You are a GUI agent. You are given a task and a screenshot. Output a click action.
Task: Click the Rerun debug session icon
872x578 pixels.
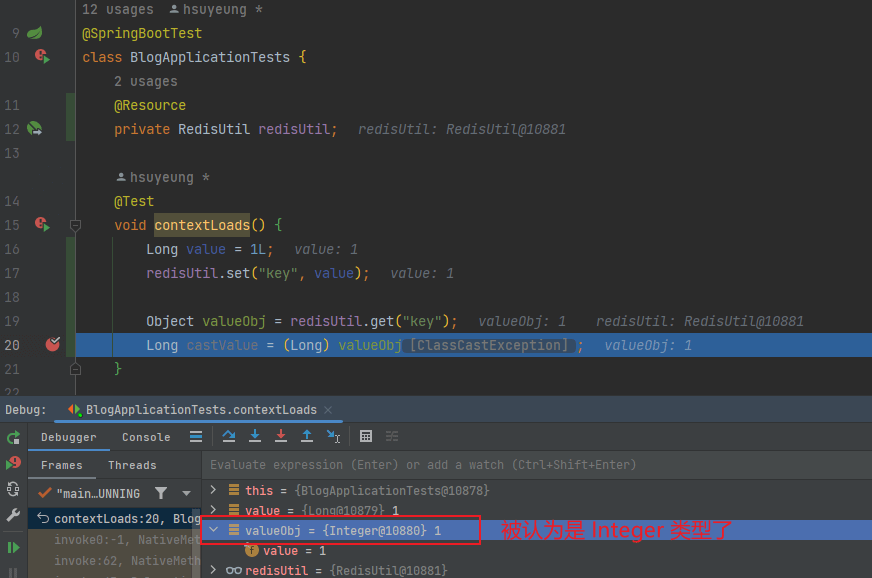(x=13, y=439)
